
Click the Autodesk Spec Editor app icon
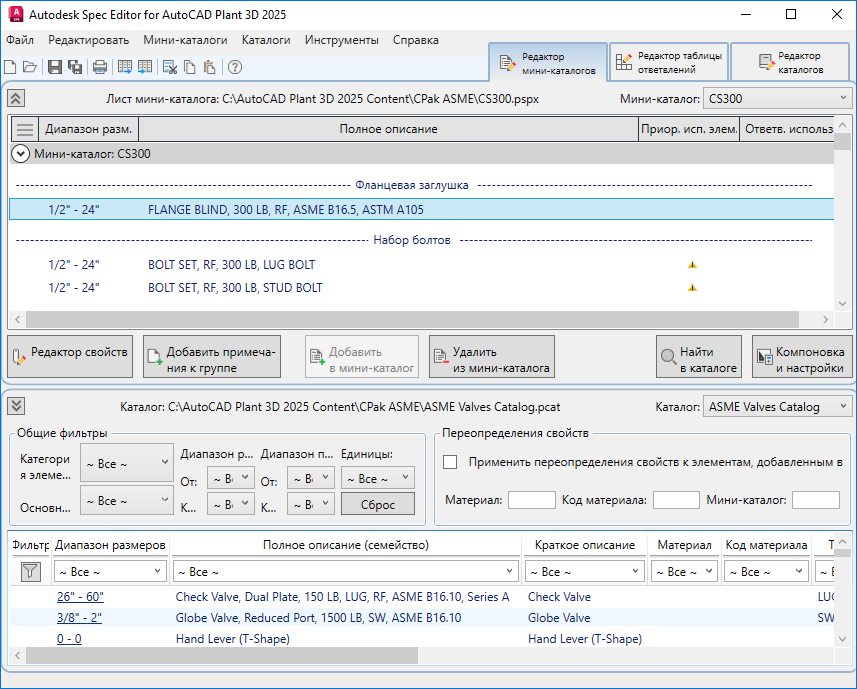[x=16, y=14]
